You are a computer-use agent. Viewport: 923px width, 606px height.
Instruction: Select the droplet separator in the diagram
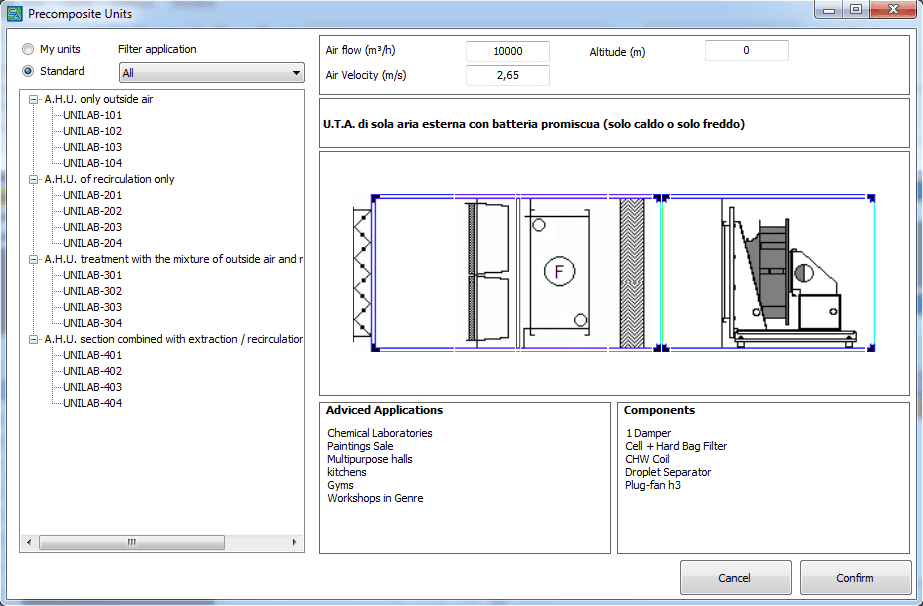click(x=632, y=272)
